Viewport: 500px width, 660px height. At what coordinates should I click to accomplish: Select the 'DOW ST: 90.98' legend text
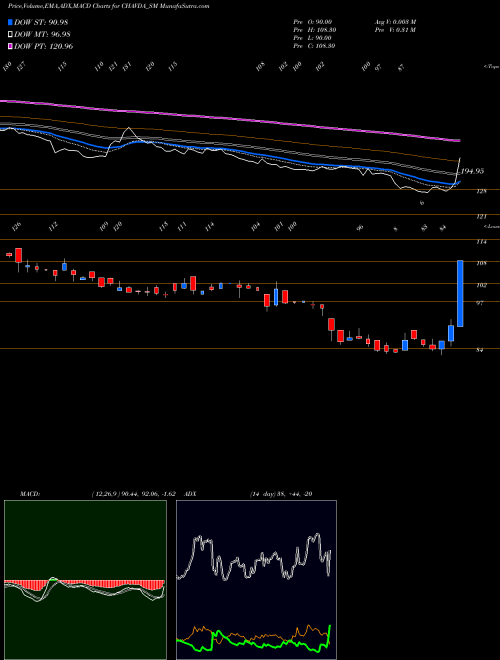41,22
